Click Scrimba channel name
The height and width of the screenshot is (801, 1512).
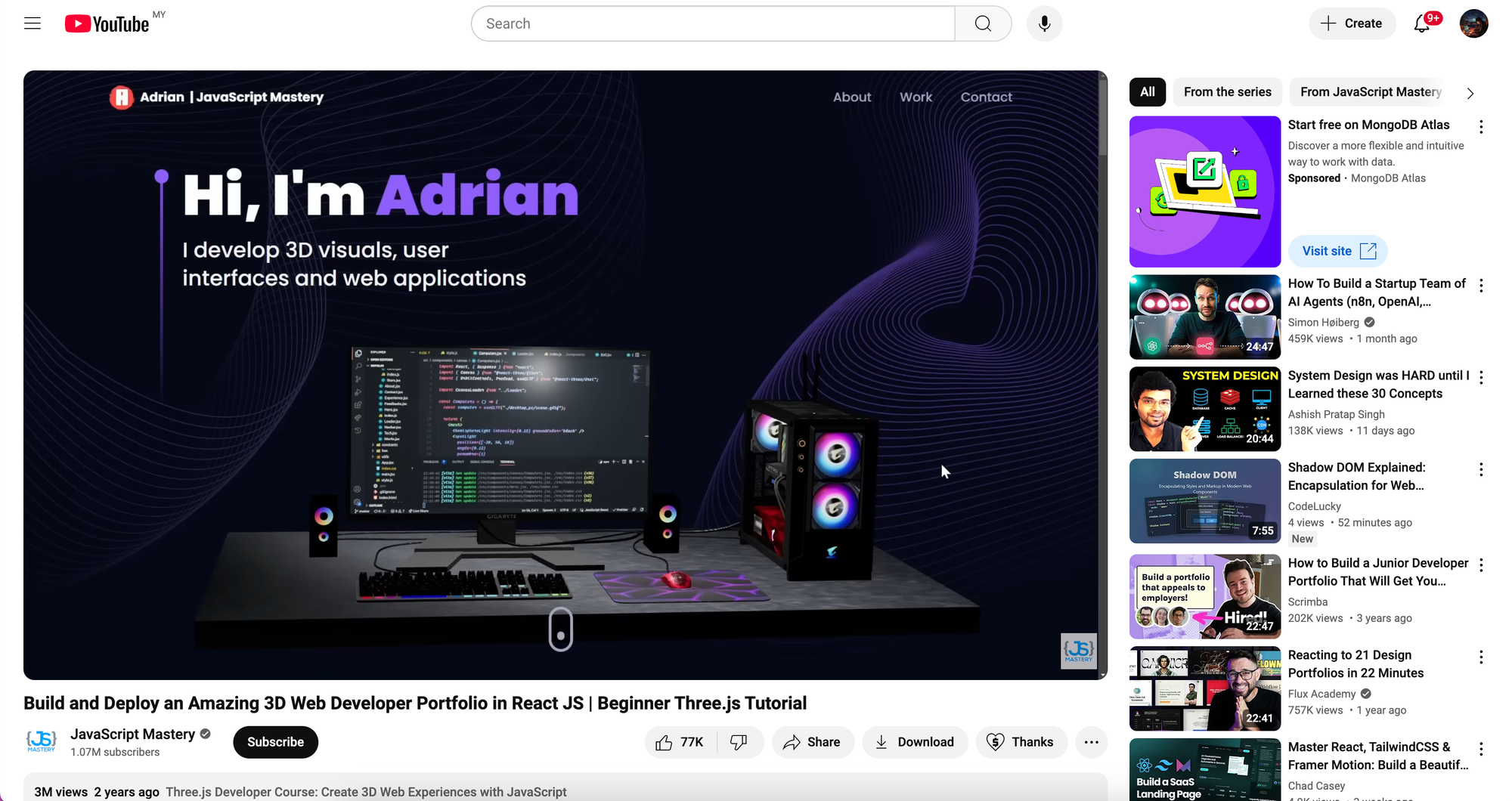[x=1307, y=602]
